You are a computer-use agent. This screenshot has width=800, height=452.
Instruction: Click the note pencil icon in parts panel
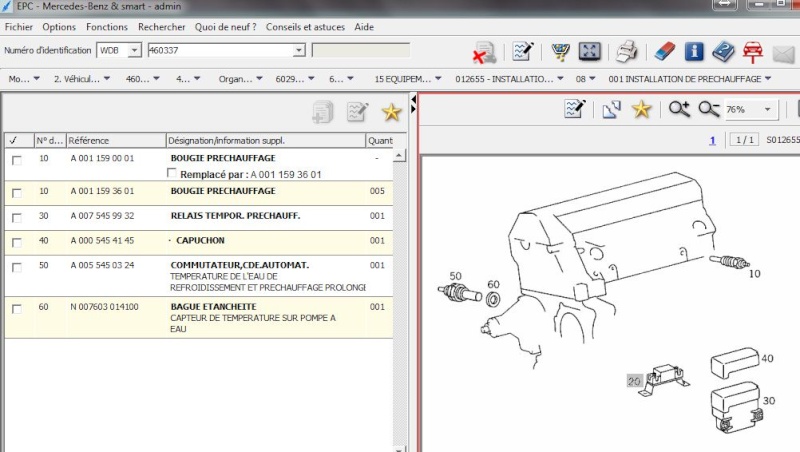[357, 111]
